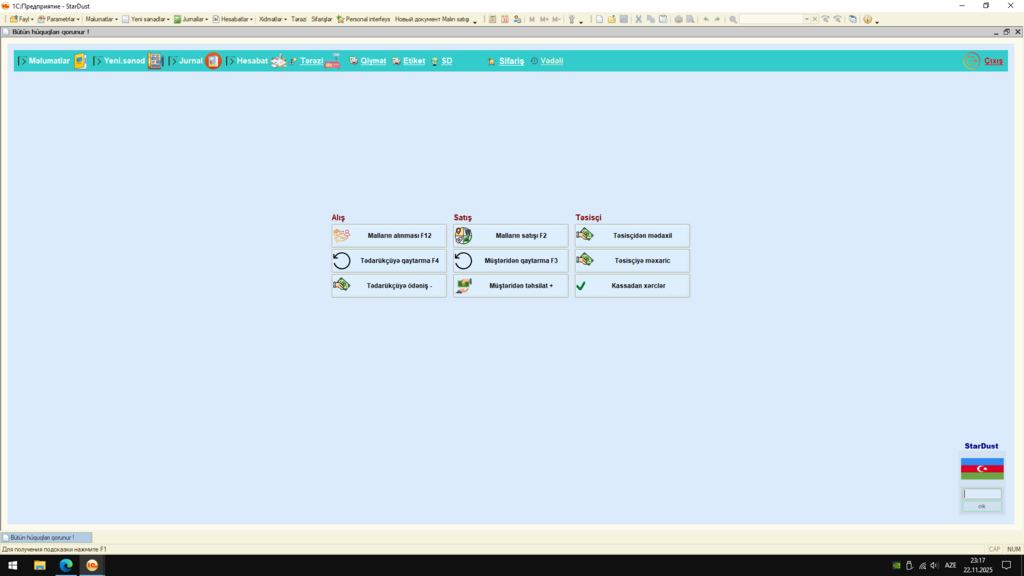
Task: Expand the Hesabatlar menu dropdown
Action: pyautogui.click(x=232, y=19)
